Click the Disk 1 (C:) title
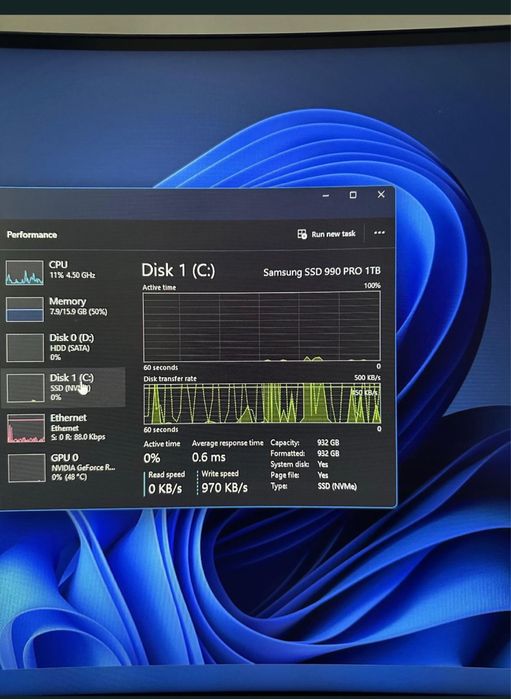Viewport: 511px width, 699px height. point(178,270)
